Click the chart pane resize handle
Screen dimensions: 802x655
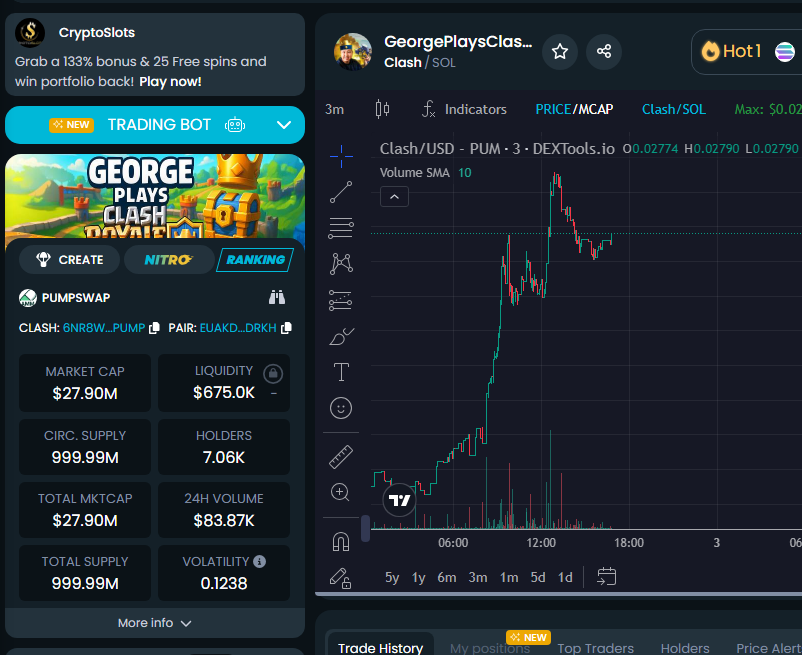tap(365, 528)
